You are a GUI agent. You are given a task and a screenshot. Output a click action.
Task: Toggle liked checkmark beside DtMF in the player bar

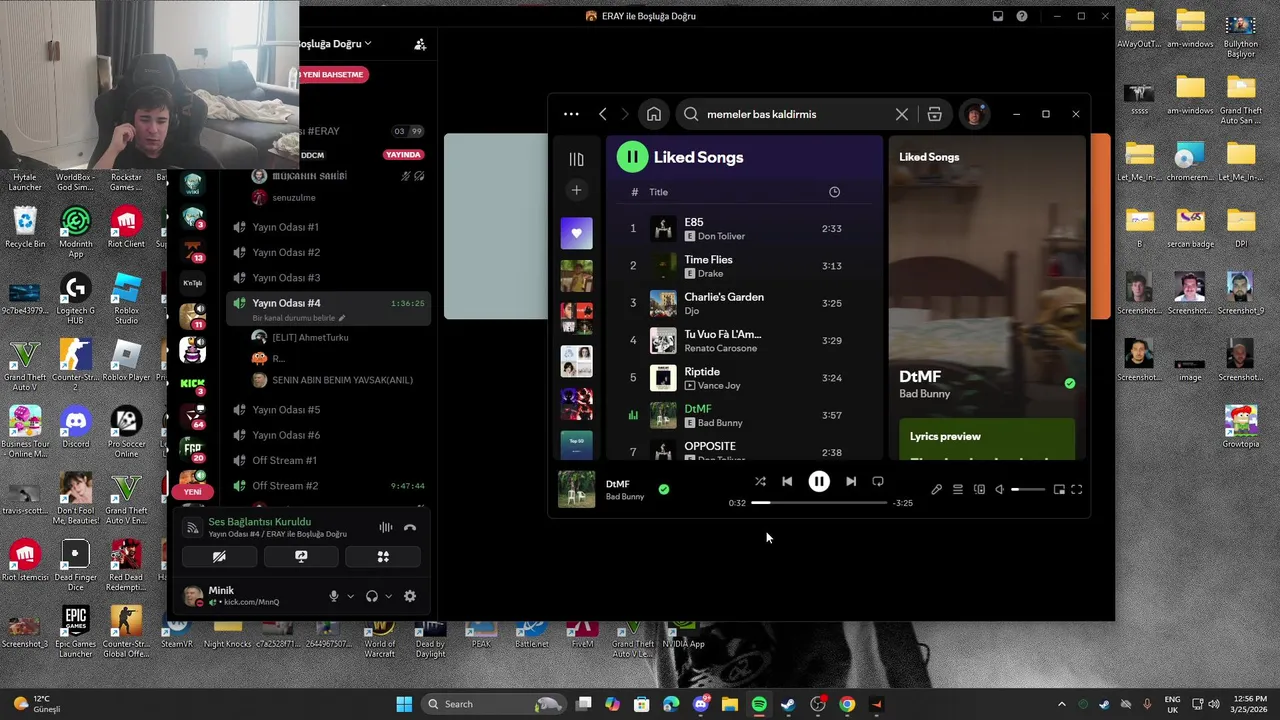coord(664,489)
